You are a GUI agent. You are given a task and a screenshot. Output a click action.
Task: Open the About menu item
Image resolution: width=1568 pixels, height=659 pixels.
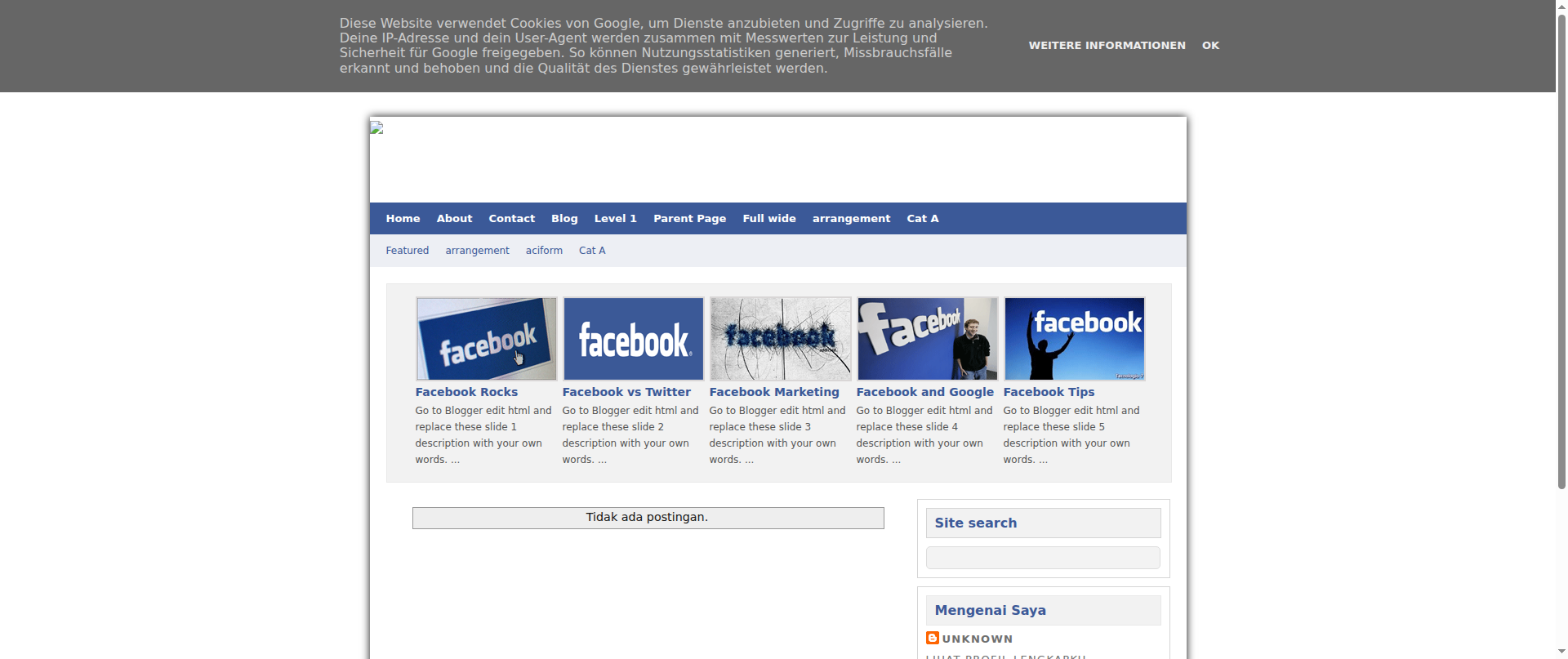pos(454,219)
